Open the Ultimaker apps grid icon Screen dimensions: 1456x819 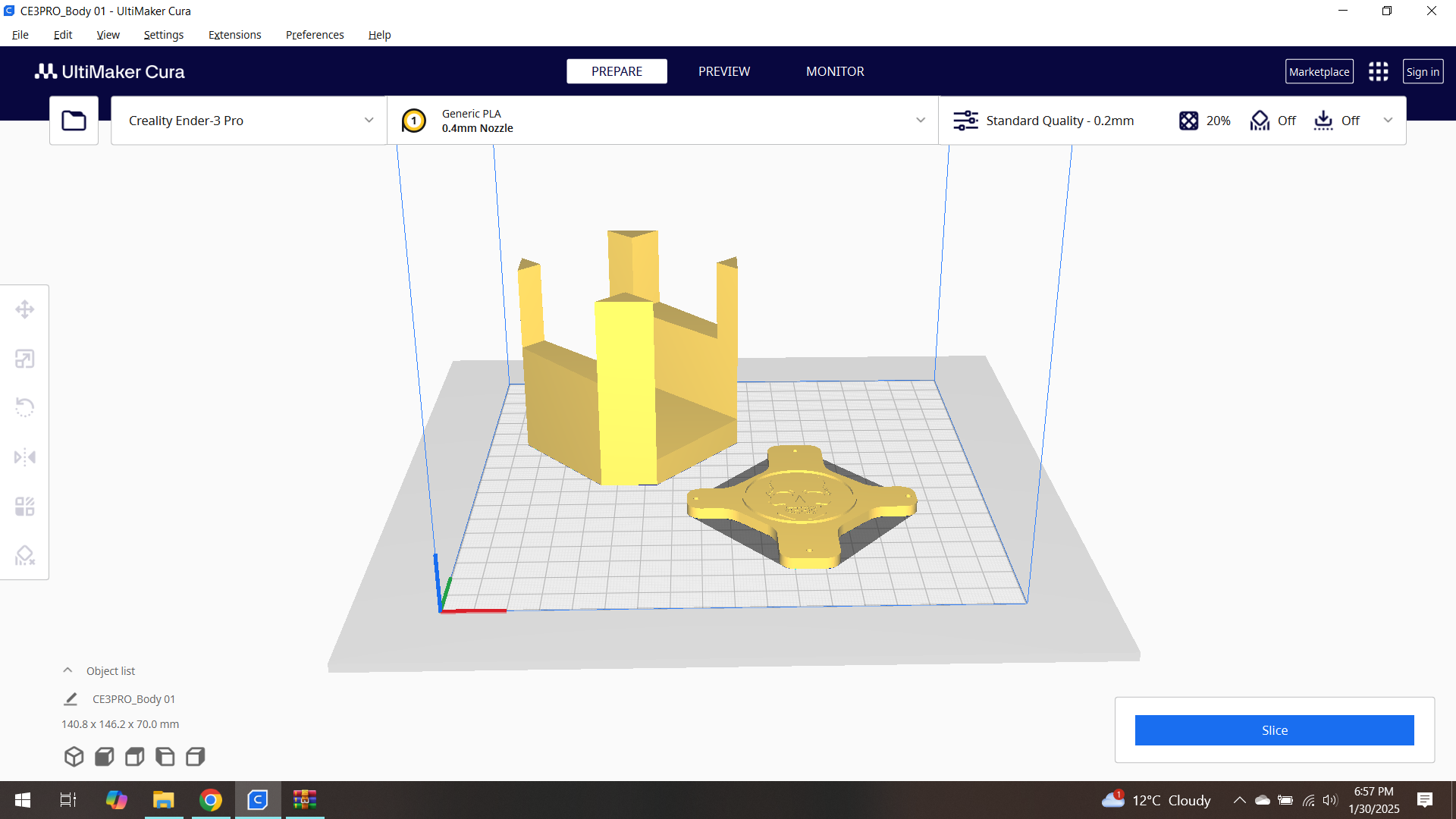(x=1378, y=71)
